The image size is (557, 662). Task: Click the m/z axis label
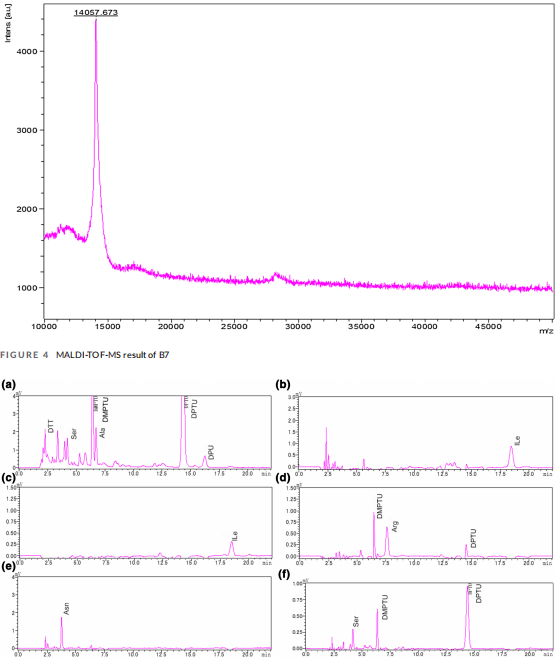(x=546, y=331)
